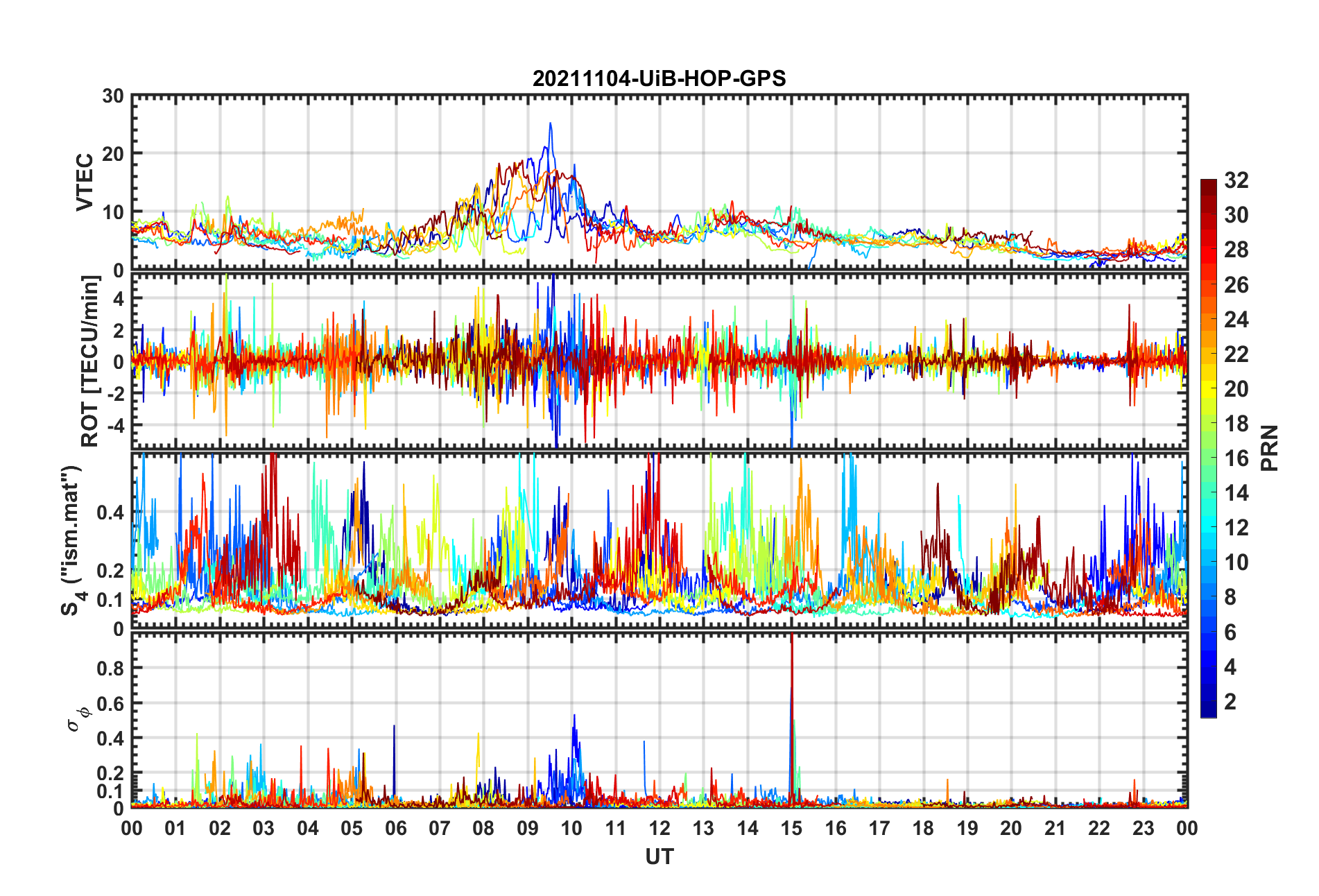This screenshot has width=1319, height=896.
Task: Click the PRN colorbar gradient
Action: click(1209, 448)
